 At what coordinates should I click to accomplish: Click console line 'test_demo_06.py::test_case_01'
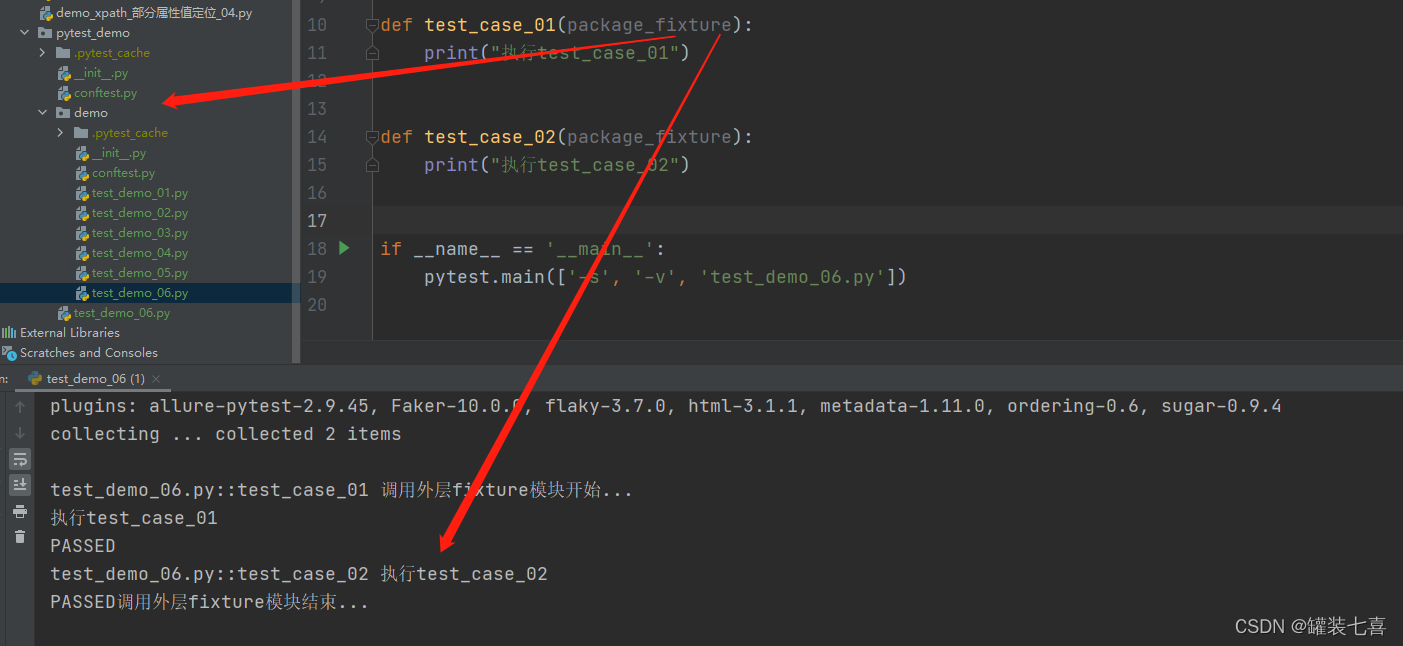click(x=342, y=490)
